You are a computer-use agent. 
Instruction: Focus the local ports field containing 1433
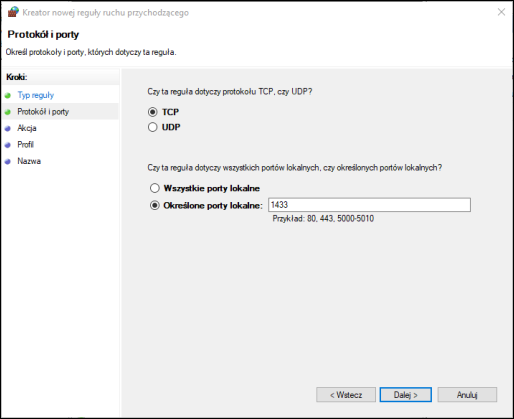369,205
